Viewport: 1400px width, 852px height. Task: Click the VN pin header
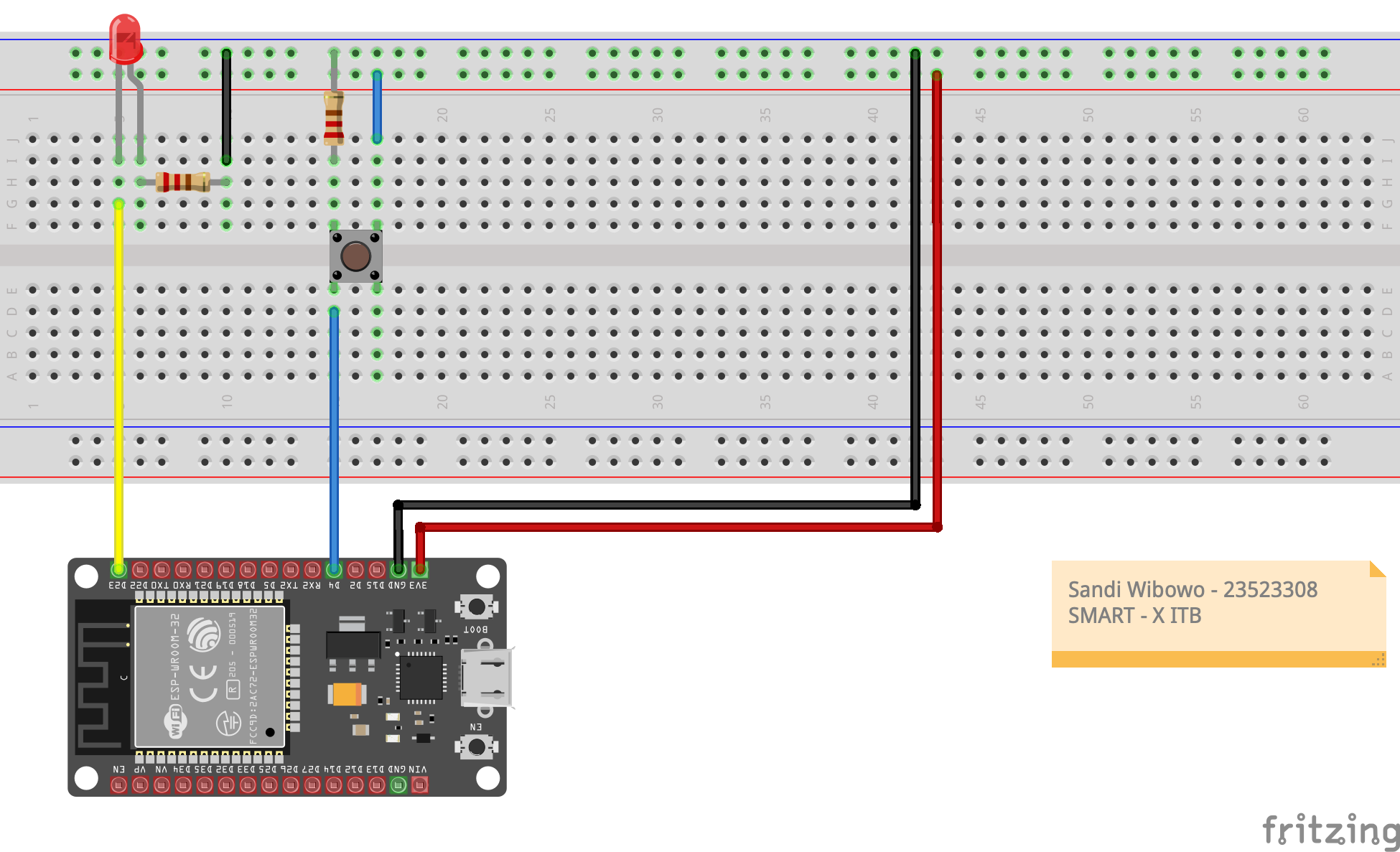[162, 785]
